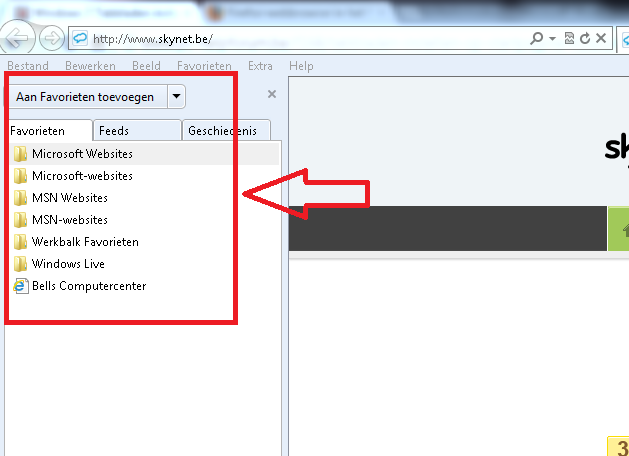Open the Windows Live folder
This screenshot has height=456, width=629.
pos(144,264)
